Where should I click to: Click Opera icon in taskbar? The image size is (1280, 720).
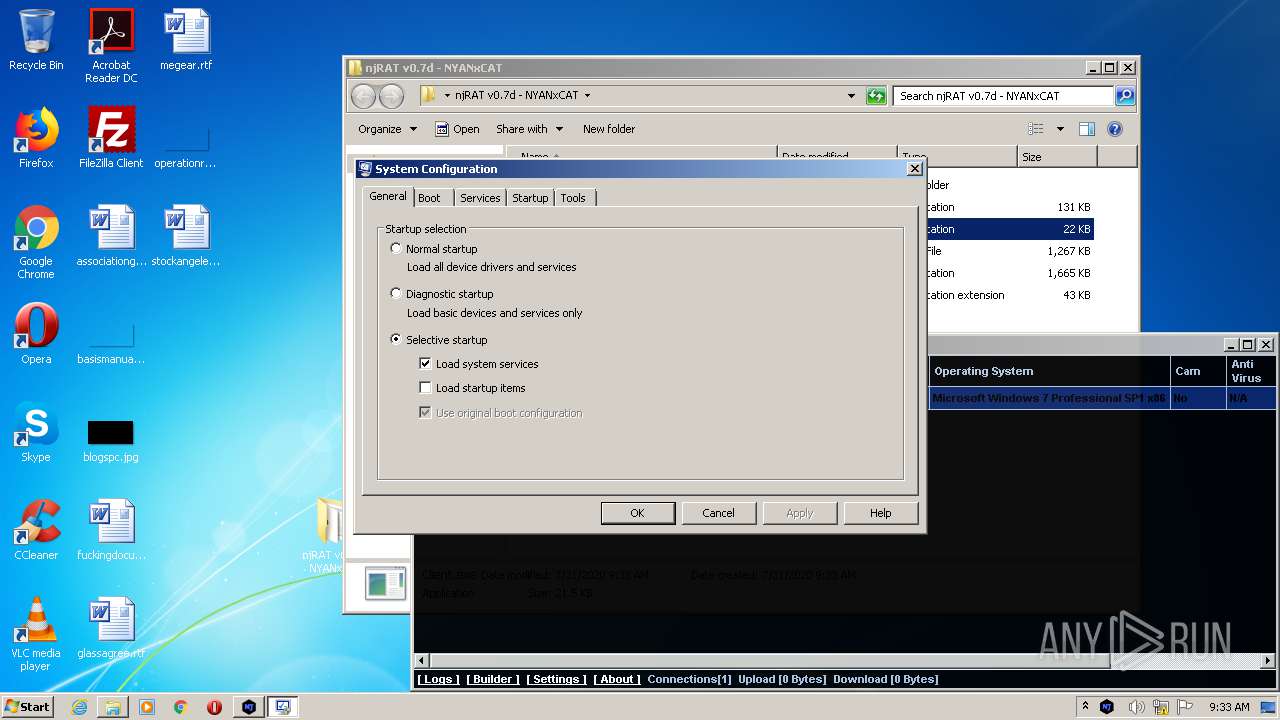pyautogui.click(x=215, y=706)
